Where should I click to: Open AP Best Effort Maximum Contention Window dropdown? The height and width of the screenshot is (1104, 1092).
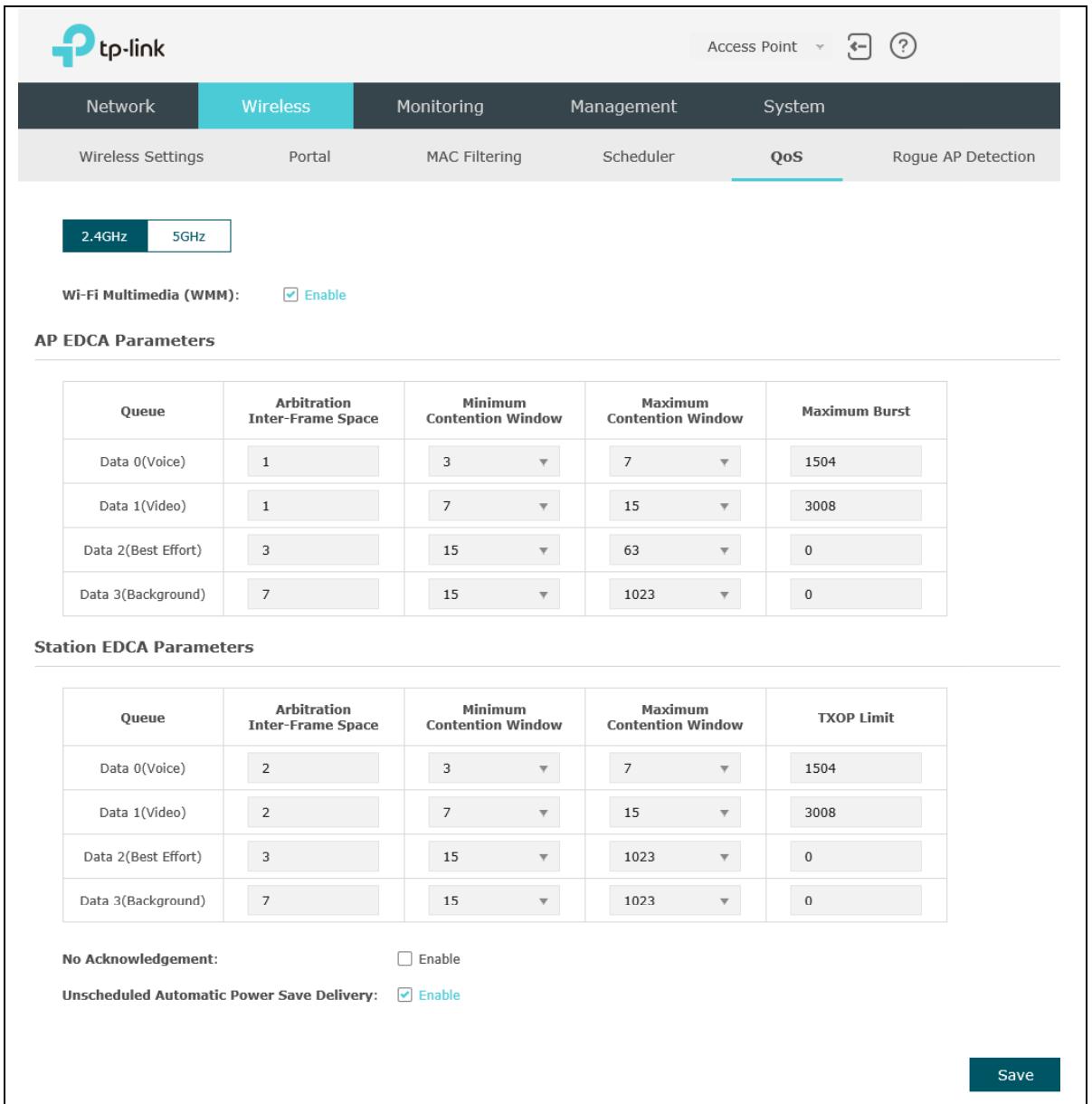point(675,550)
